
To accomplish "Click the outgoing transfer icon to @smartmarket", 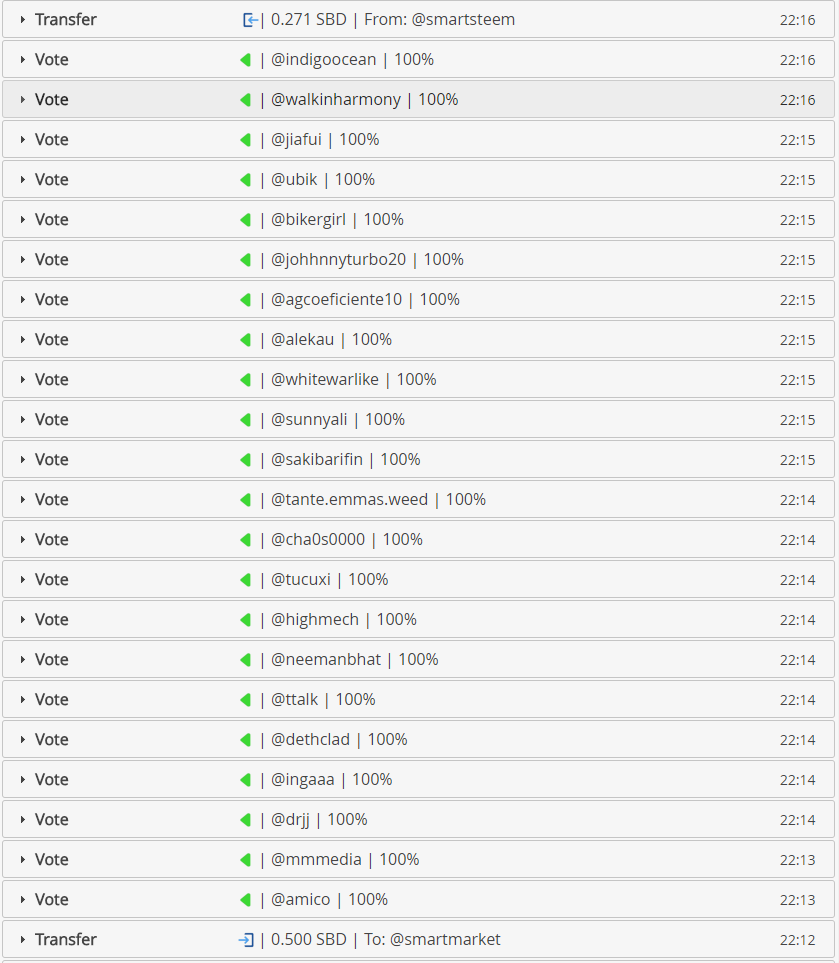I will [x=246, y=940].
